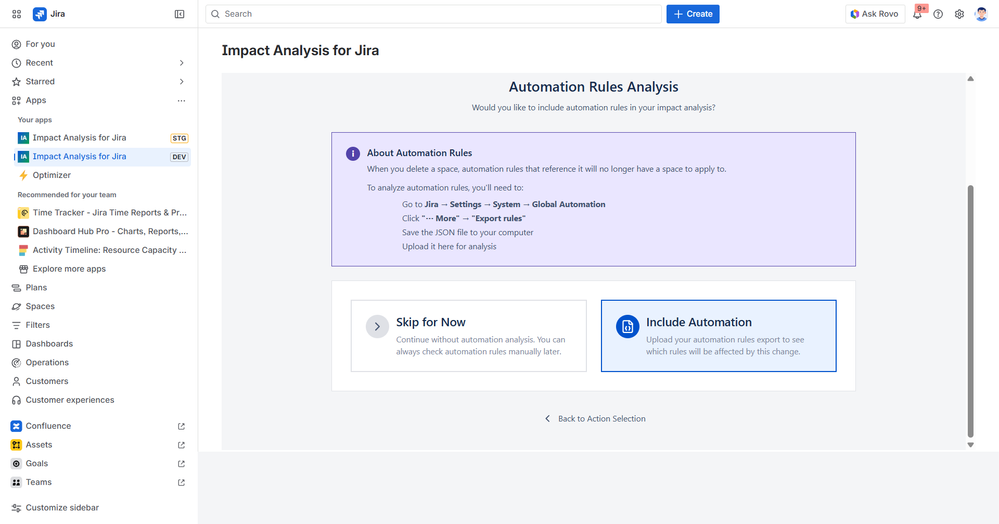The height and width of the screenshot is (524, 999).
Task: Open the Apps more options ellipsis
Action: click(x=182, y=101)
